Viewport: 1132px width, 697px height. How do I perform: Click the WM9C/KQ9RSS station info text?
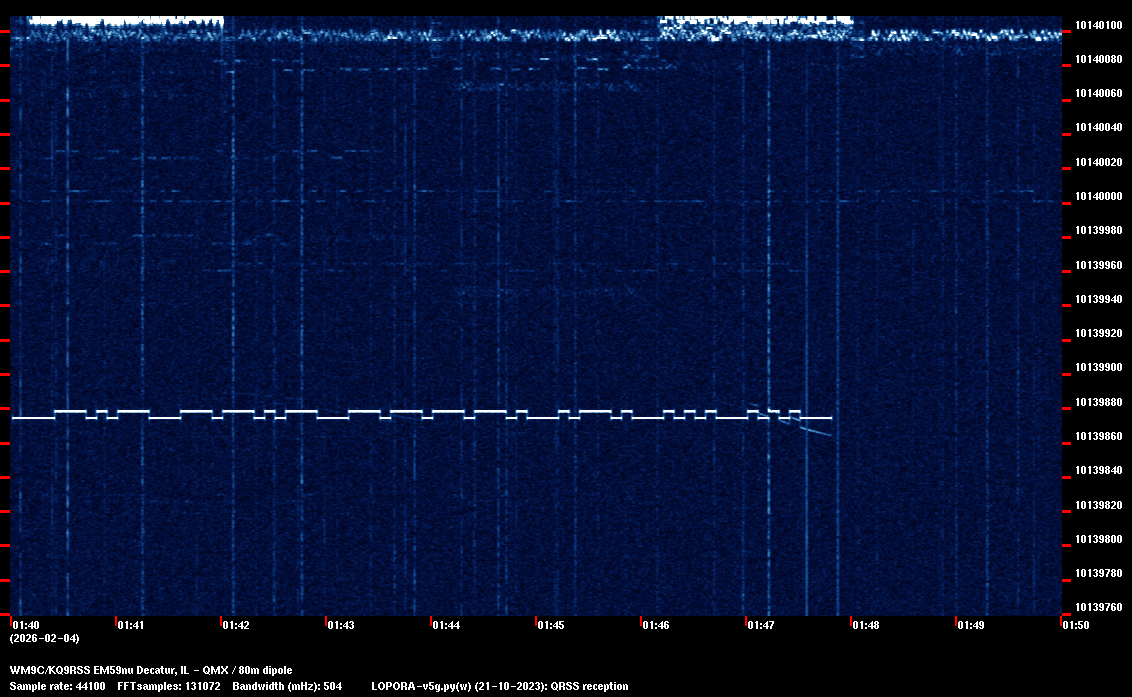[151, 670]
